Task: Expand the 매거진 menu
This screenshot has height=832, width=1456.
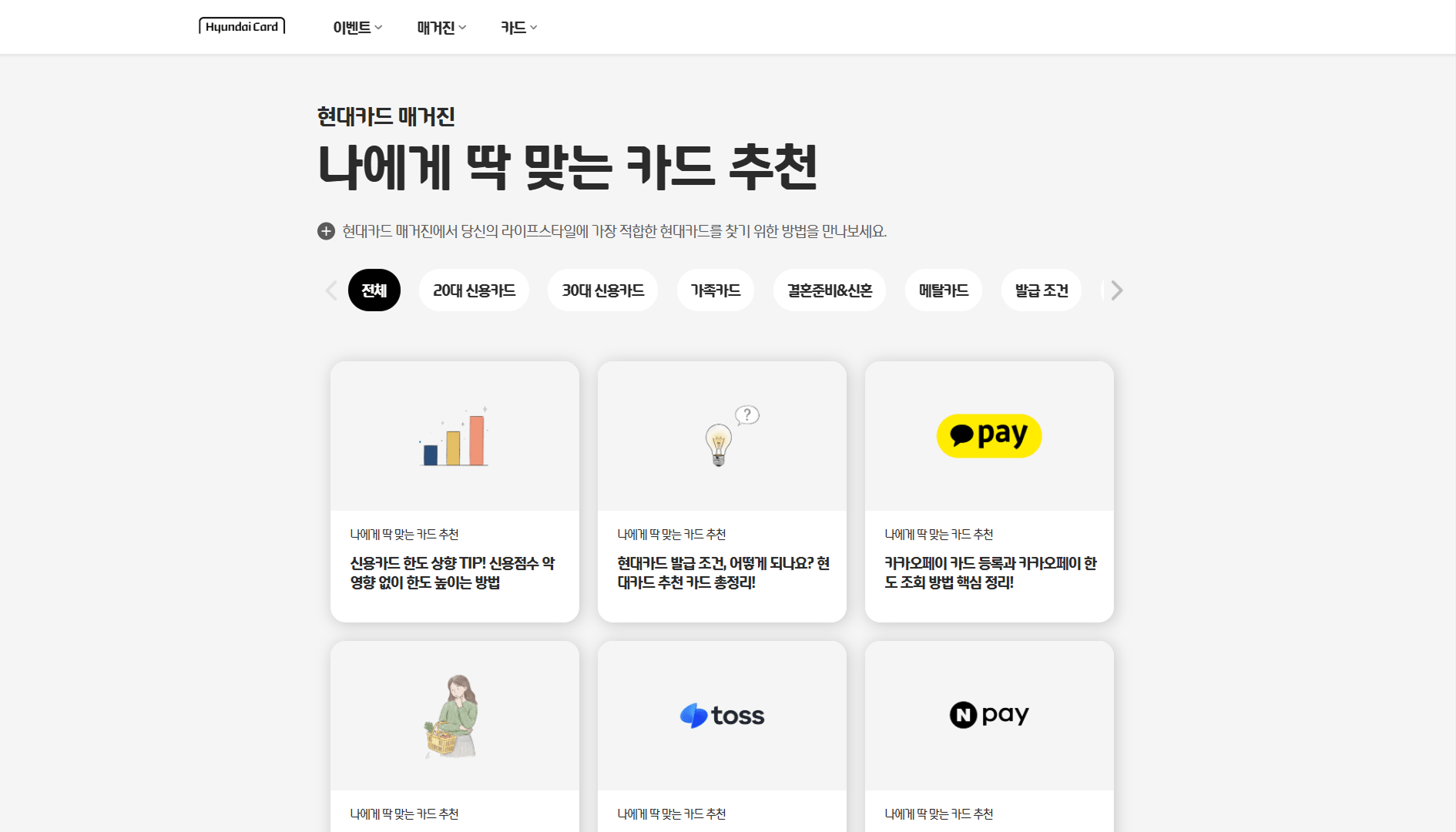Action: pos(441,28)
